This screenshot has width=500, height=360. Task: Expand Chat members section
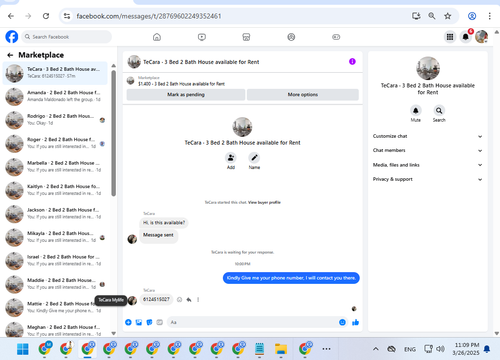[x=428, y=151]
